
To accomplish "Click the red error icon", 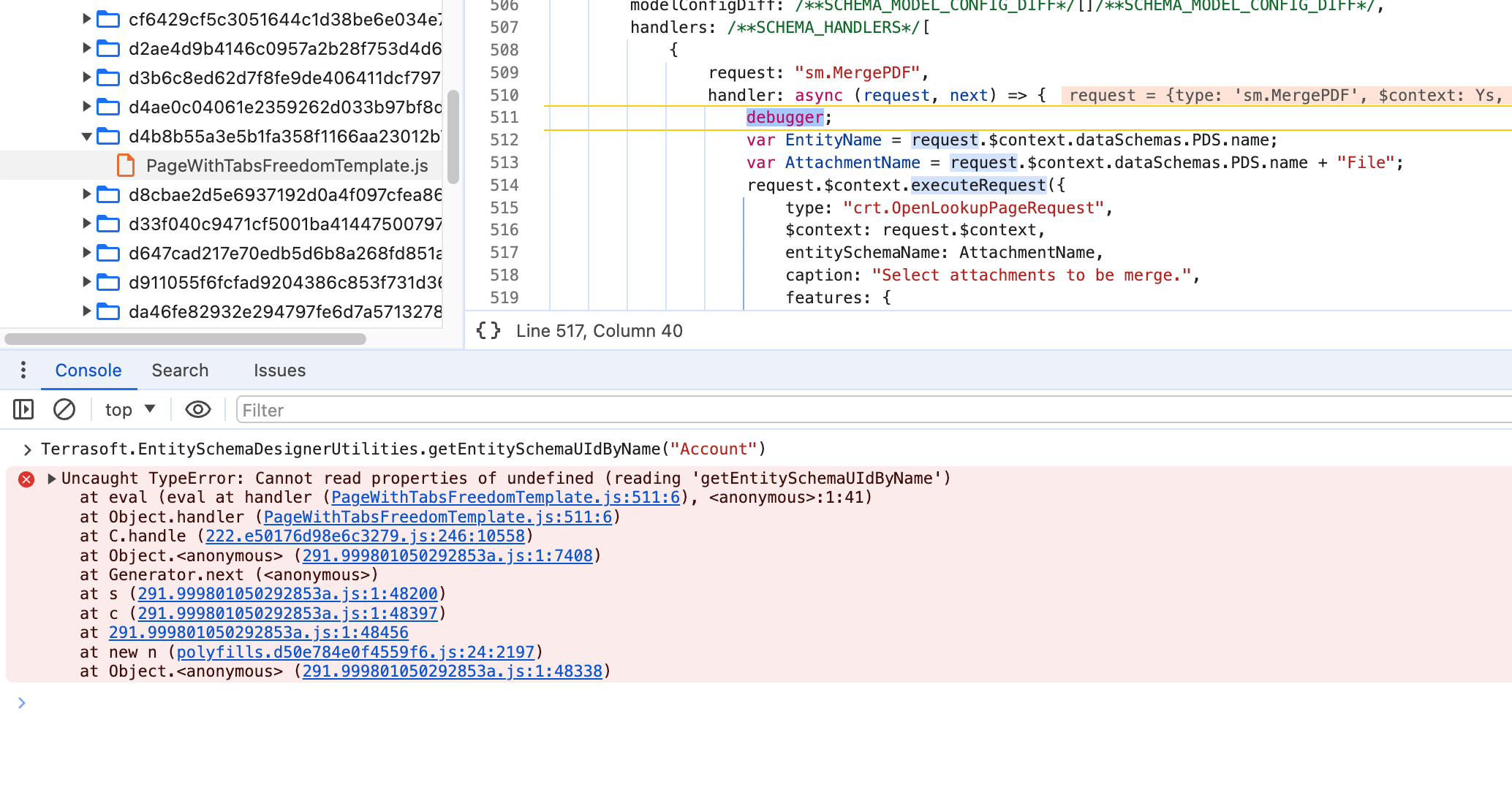I will click(26, 479).
